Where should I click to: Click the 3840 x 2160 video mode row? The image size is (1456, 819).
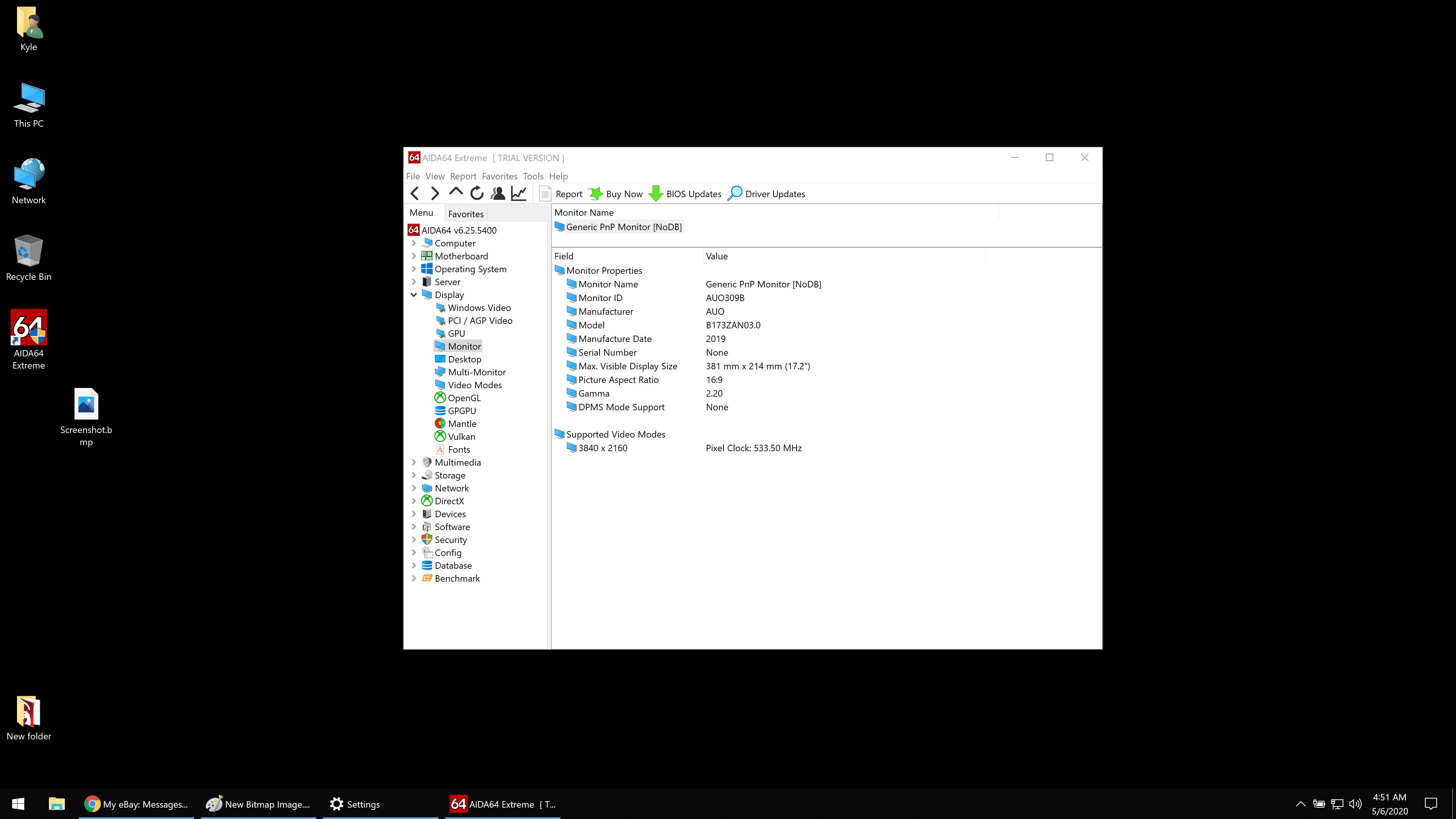(x=769, y=448)
